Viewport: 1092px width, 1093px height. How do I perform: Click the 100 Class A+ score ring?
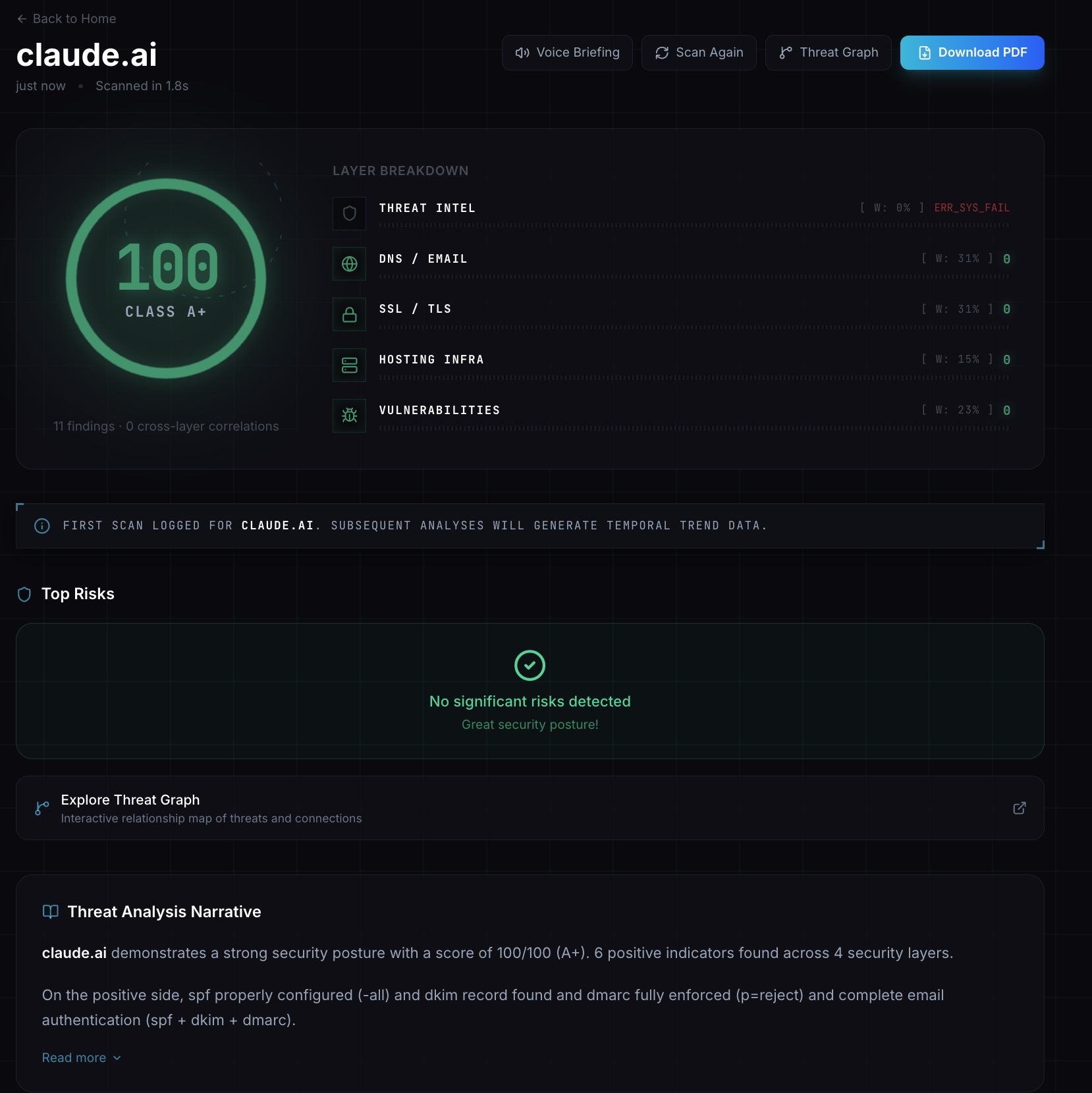click(166, 279)
